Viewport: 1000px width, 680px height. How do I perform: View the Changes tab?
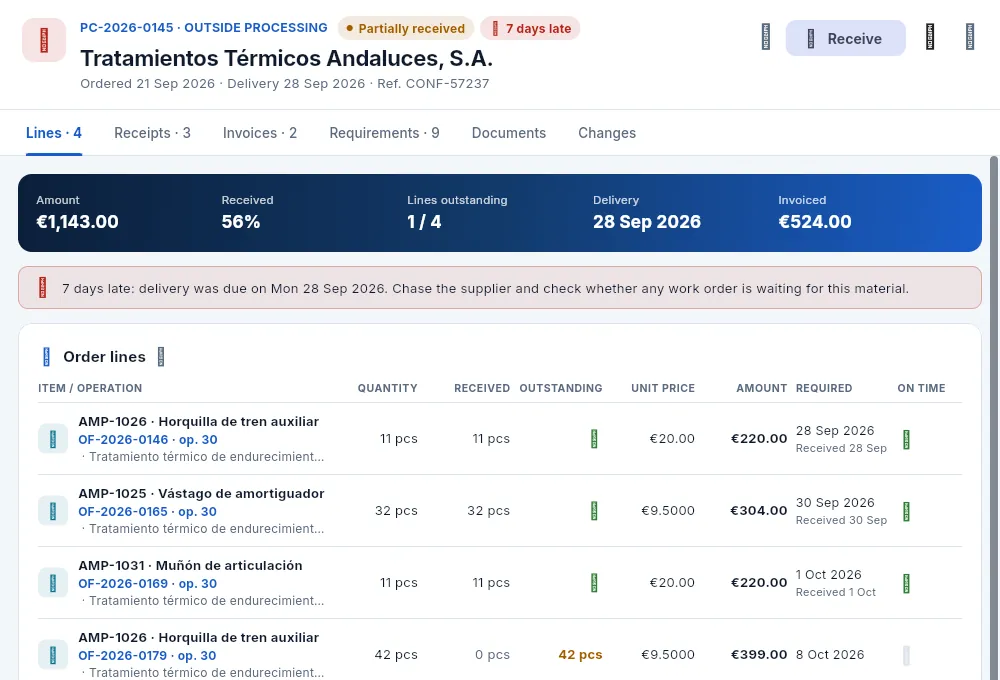tap(607, 133)
